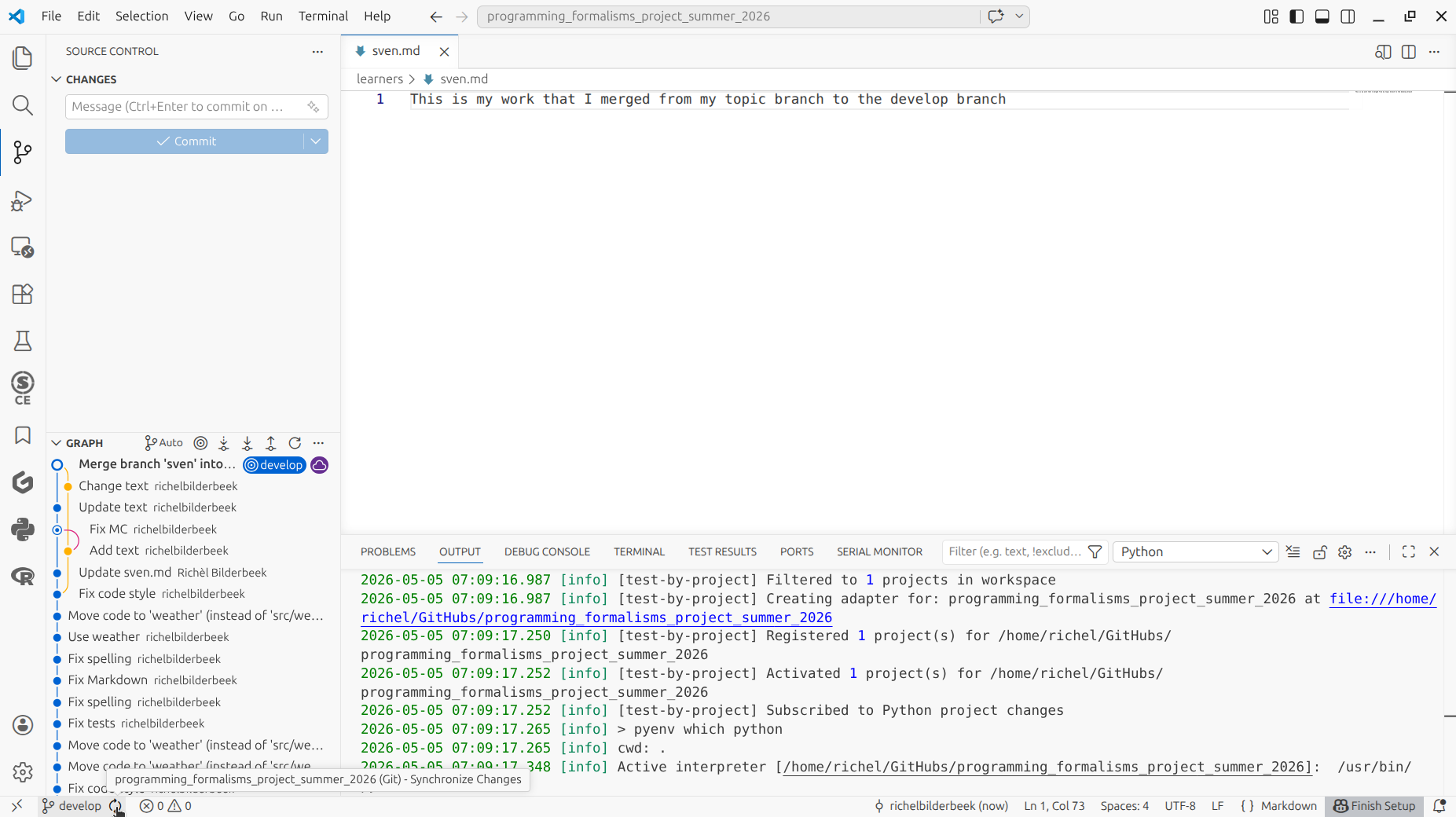Switch to the TEST RESULTS tab

tap(722, 552)
